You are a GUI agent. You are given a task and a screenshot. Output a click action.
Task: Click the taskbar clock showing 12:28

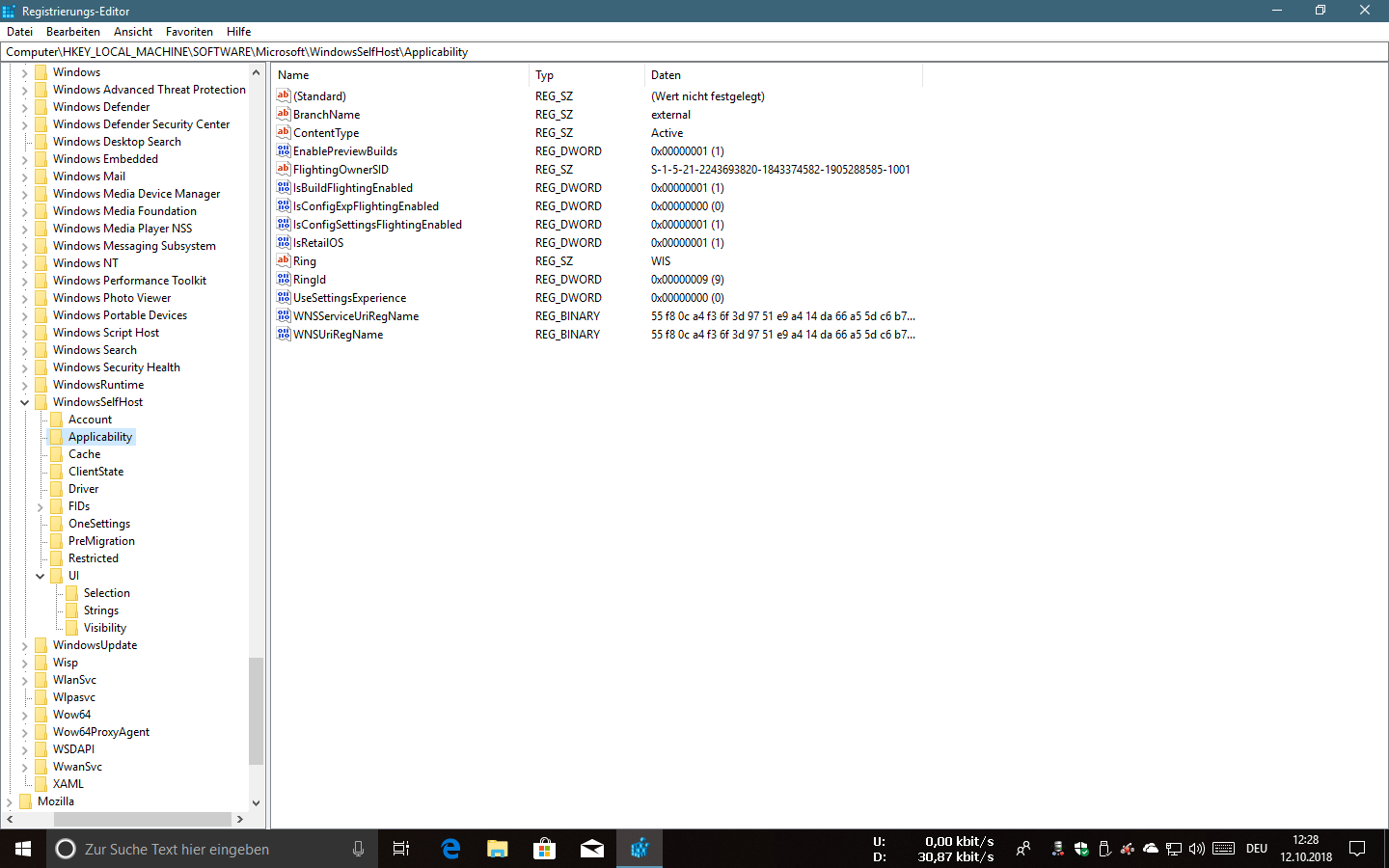click(x=1306, y=849)
